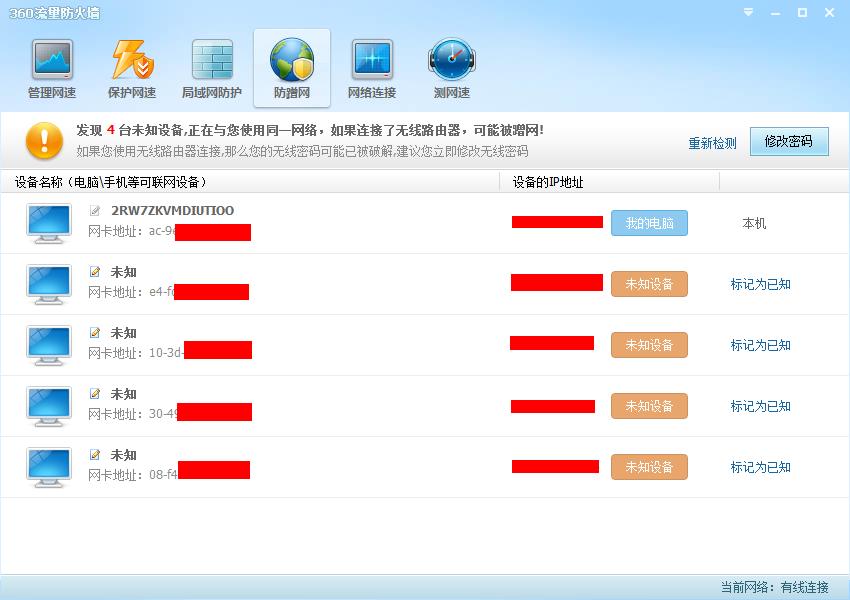This screenshot has width=850, height=600.
Task: Edit name icon for 2RW7ZKVMDIUTIOO device
Action: pos(95,210)
